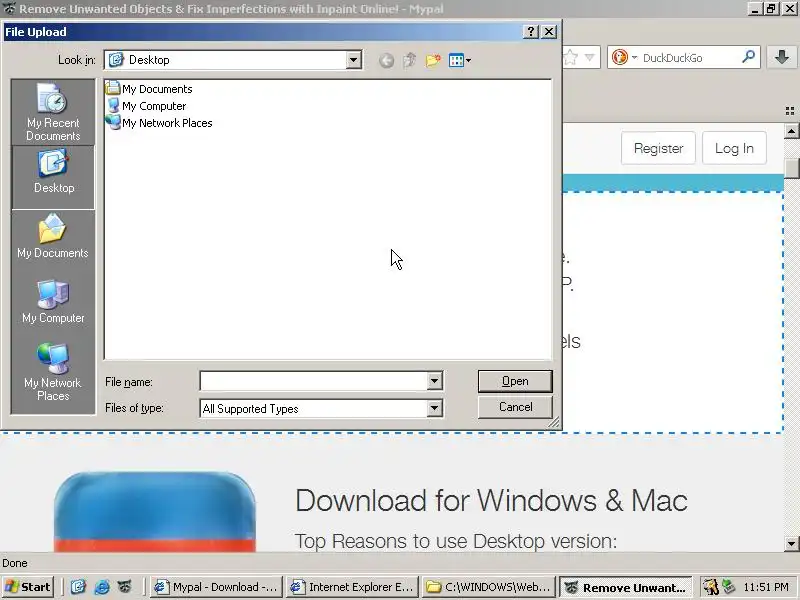Select My Computer in the file list
800x600 pixels.
[146, 106]
